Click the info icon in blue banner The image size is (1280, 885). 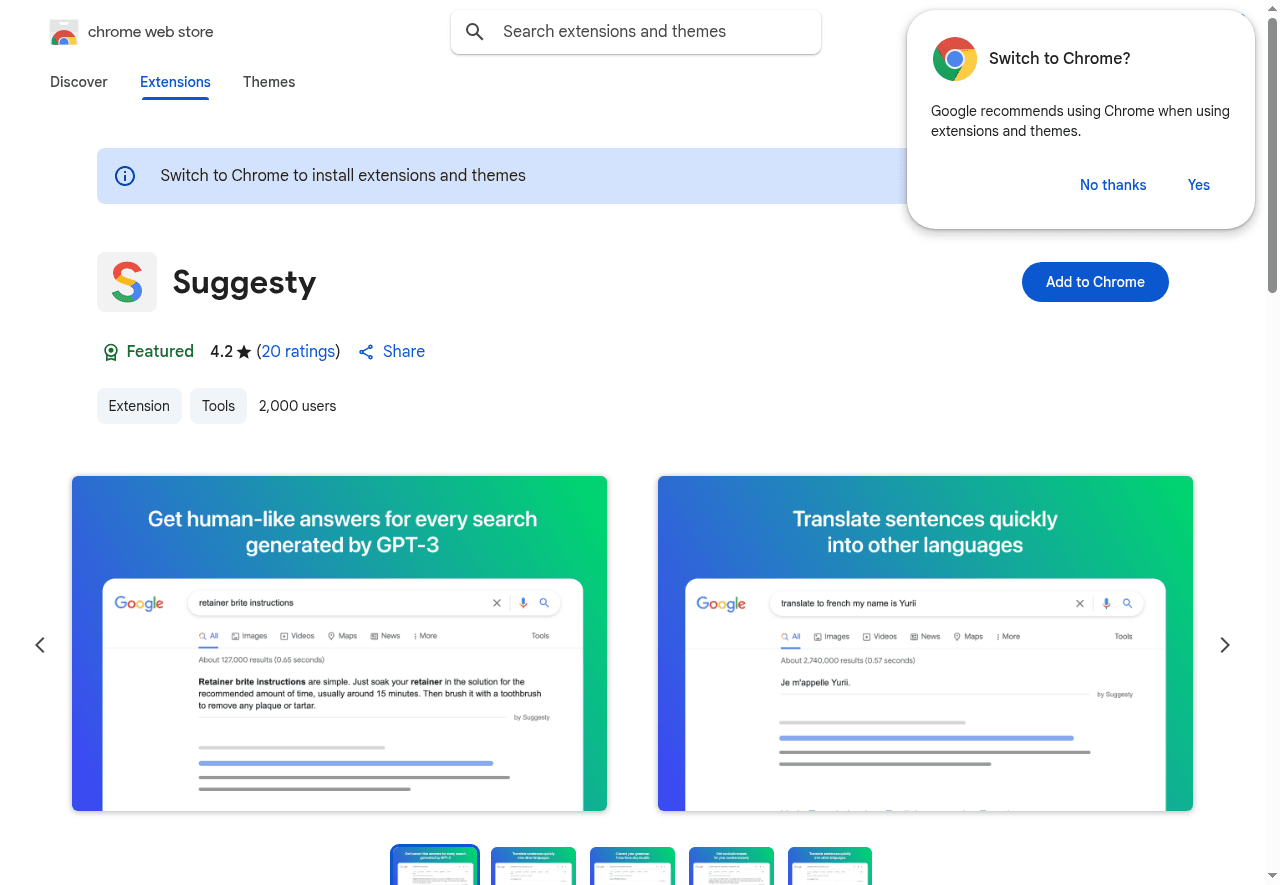(125, 176)
